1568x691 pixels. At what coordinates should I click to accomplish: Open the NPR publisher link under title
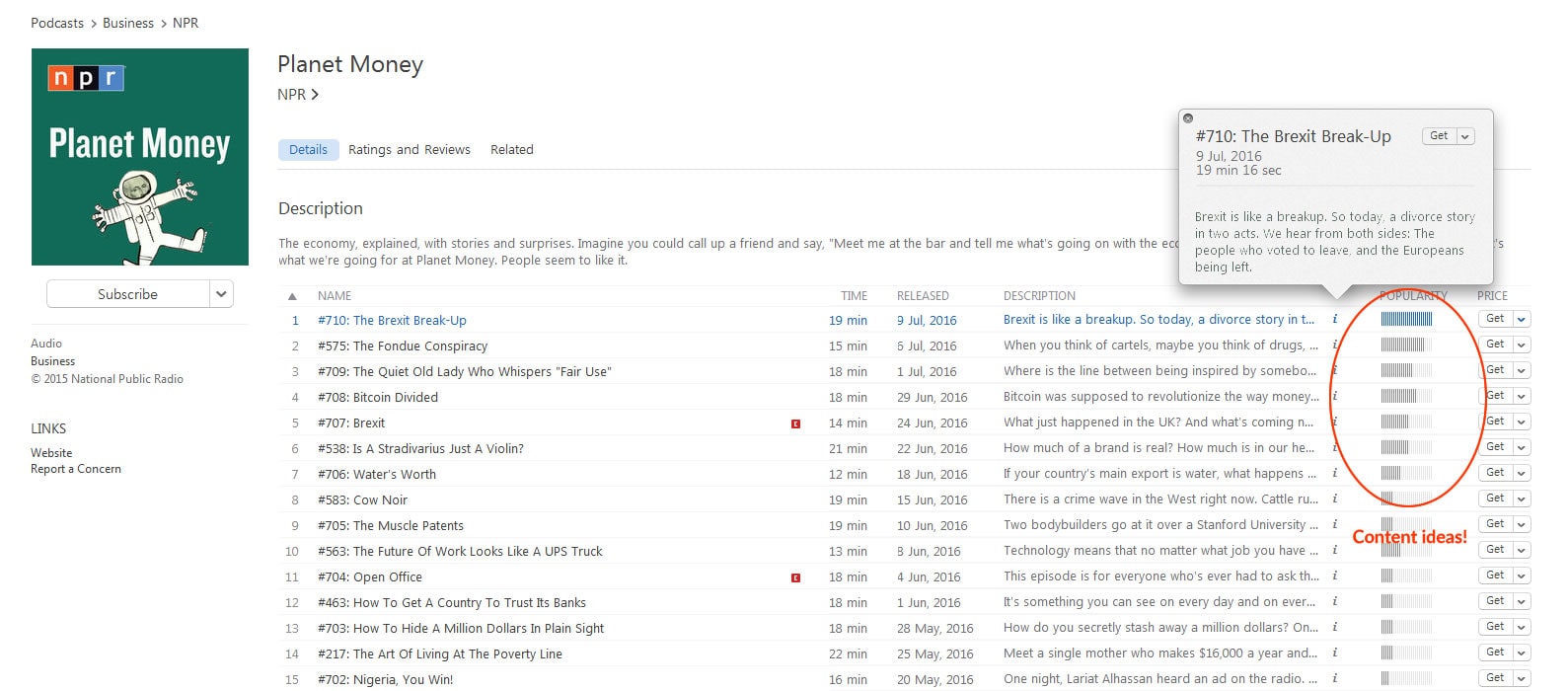pos(298,95)
